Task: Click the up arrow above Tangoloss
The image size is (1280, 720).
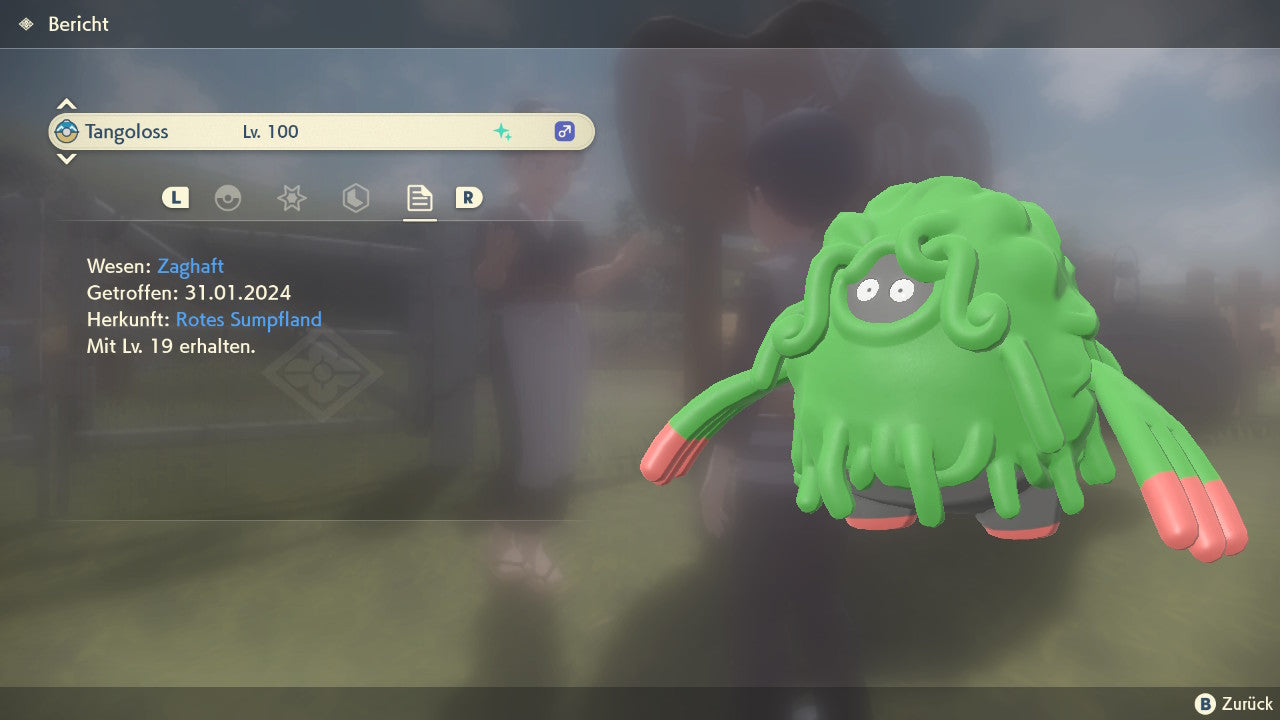Action: [x=66, y=104]
